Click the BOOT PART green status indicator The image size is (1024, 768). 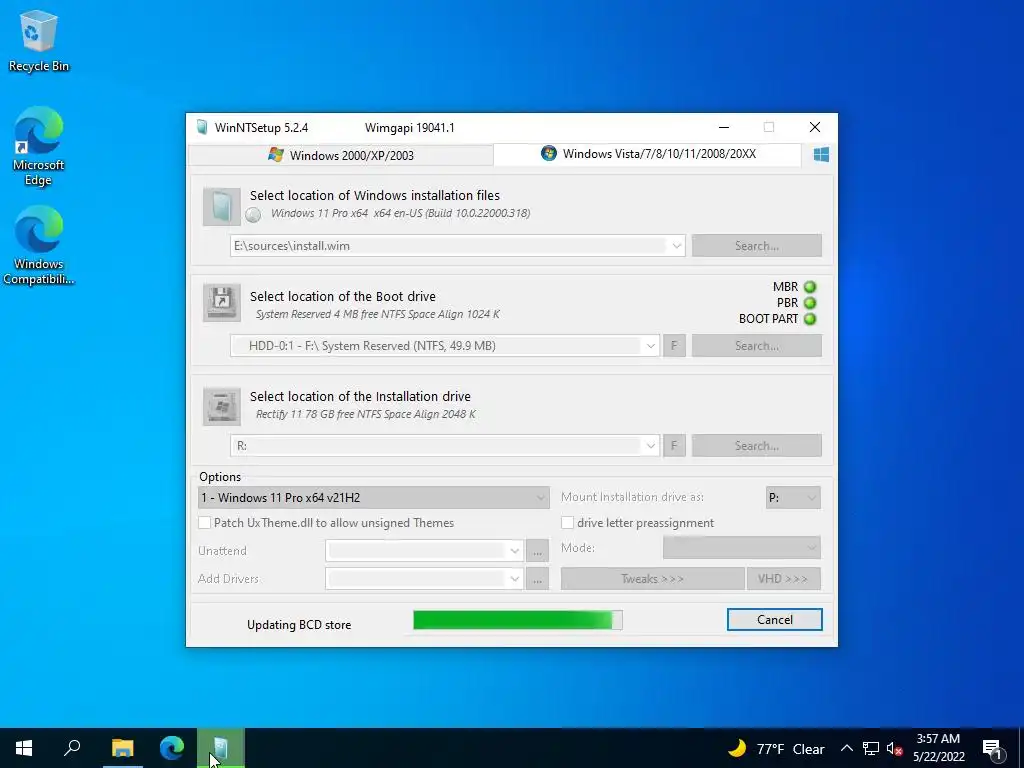point(810,319)
